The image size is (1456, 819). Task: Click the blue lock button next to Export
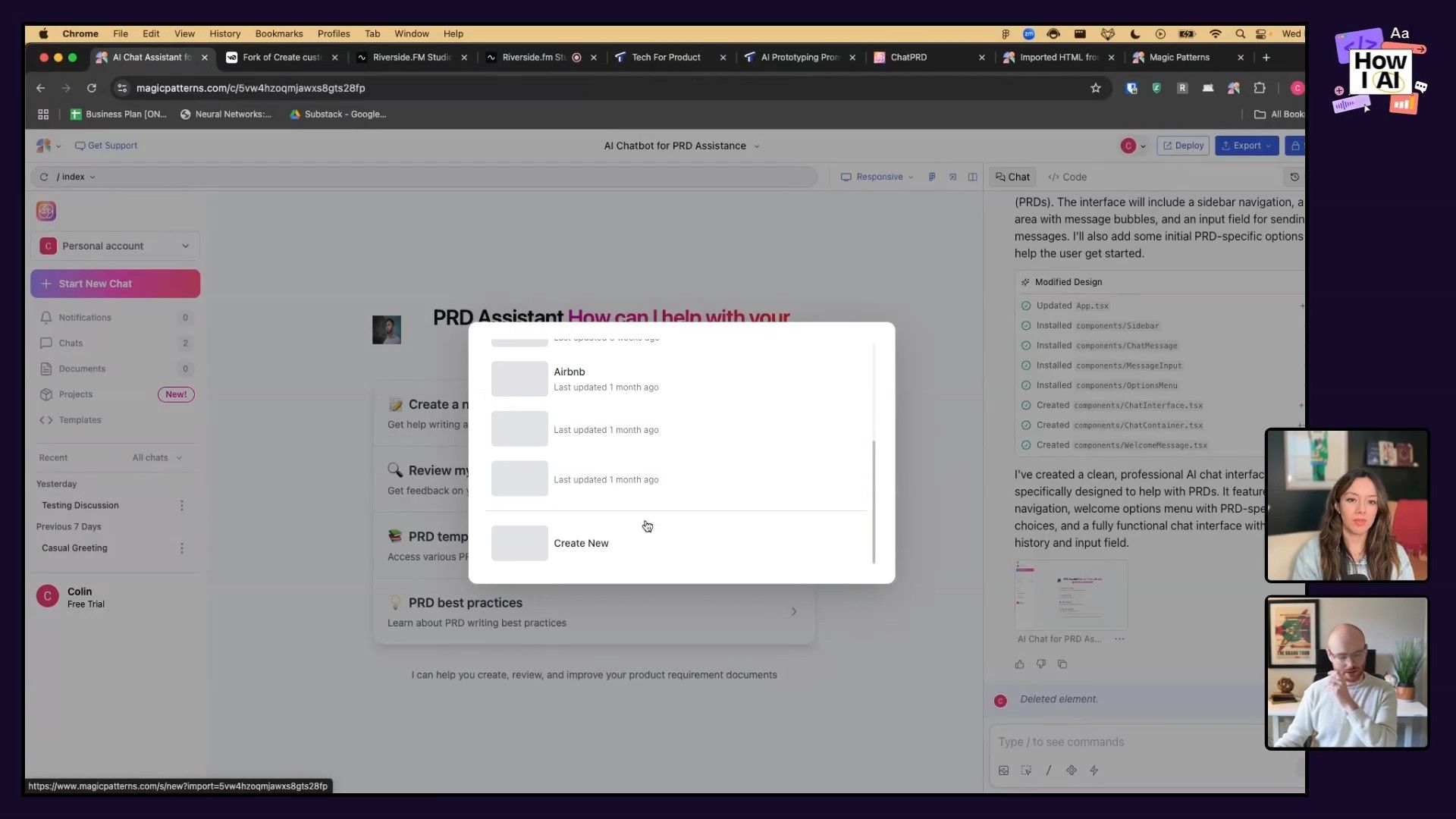point(1295,146)
